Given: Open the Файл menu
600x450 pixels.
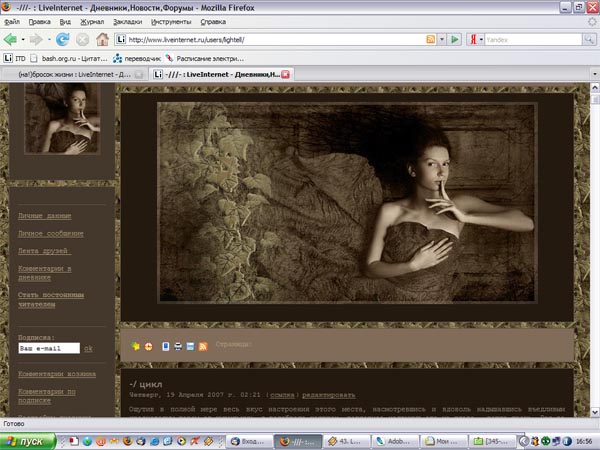Looking at the screenshot, I should click(x=12, y=22).
